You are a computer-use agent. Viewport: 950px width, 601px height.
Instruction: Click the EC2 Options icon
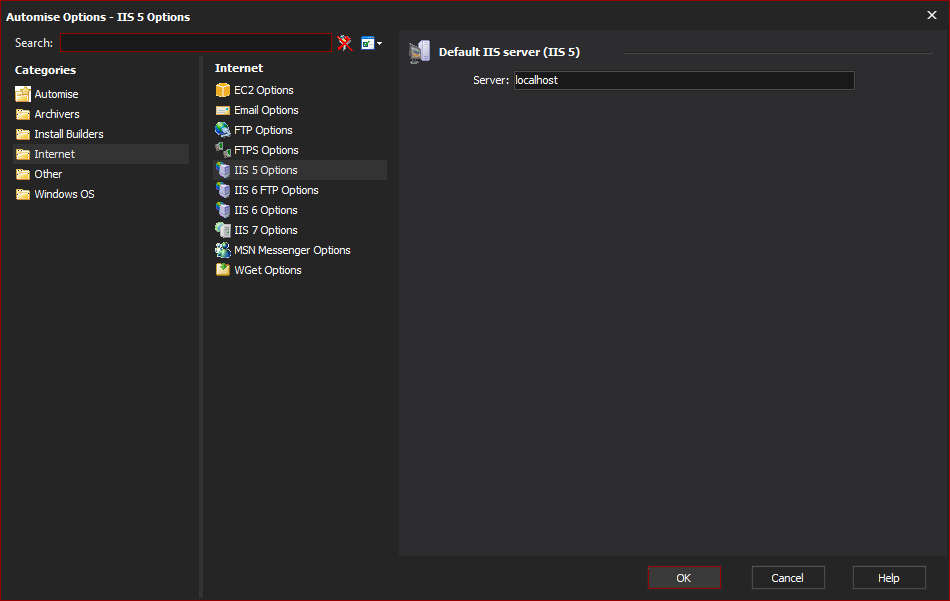coord(223,90)
